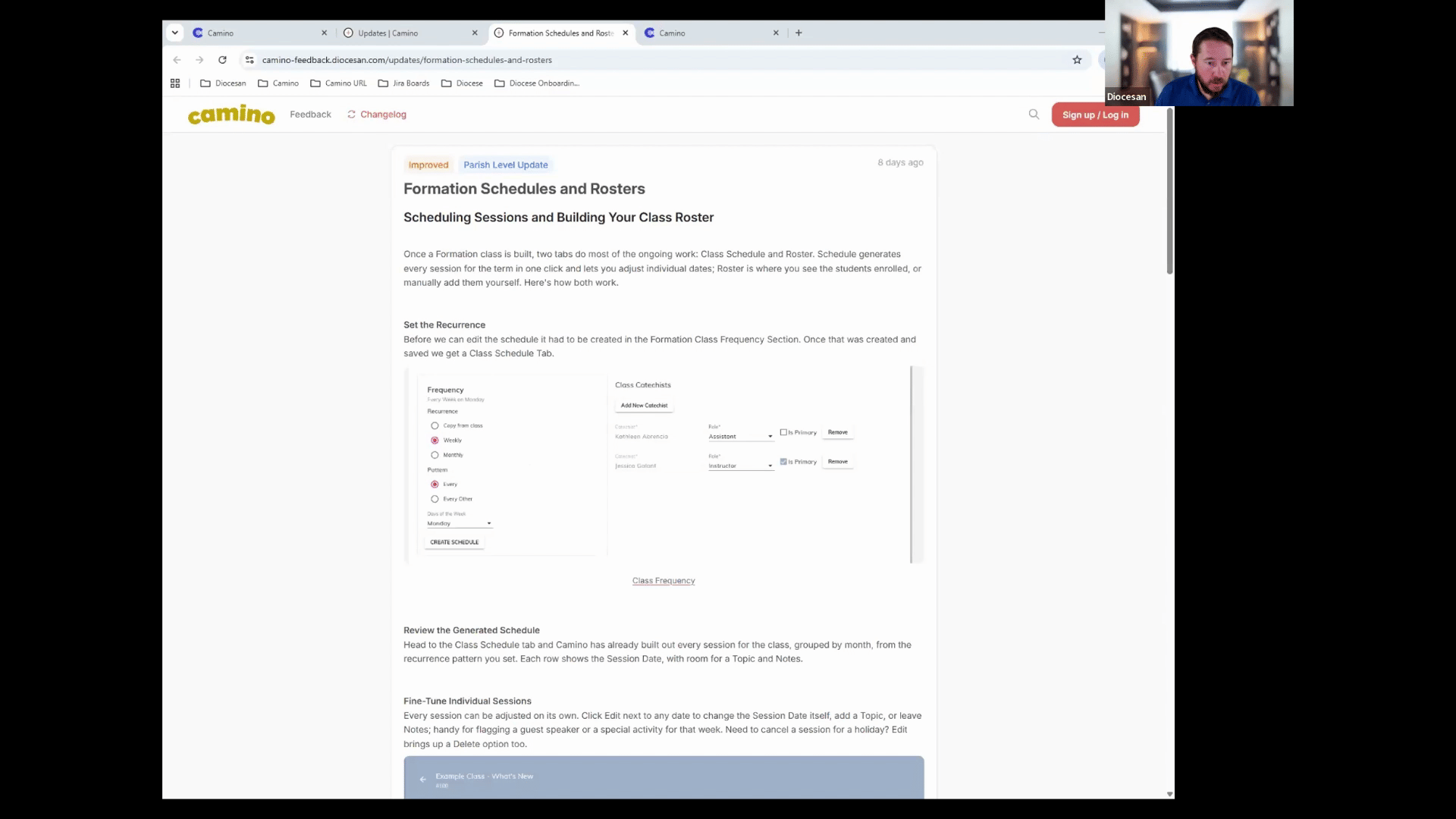Go back to the previous page
The height and width of the screenshot is (819, 1456).
(x=177, y=60)
